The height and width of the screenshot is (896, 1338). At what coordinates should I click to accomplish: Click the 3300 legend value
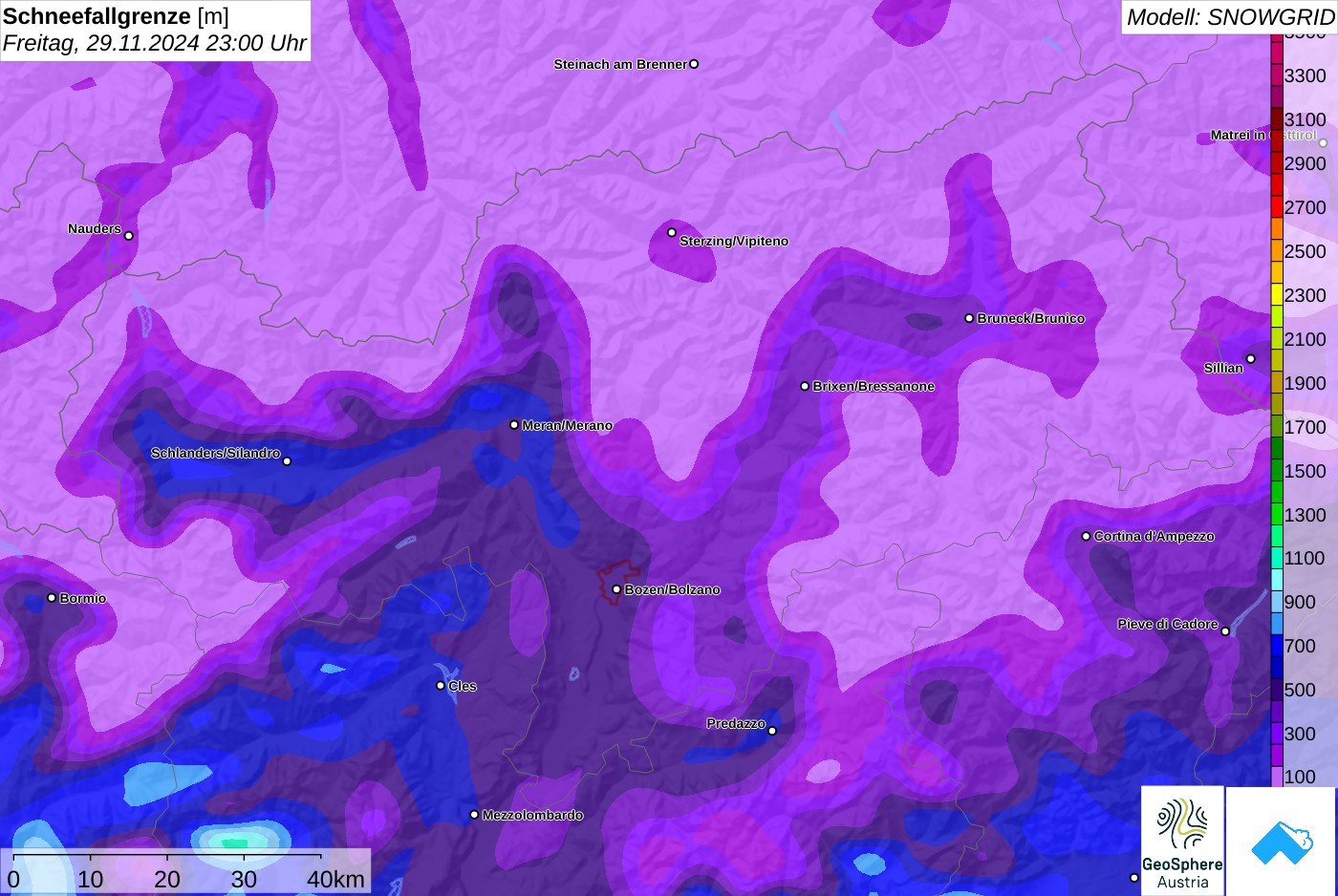[1306, 75]
